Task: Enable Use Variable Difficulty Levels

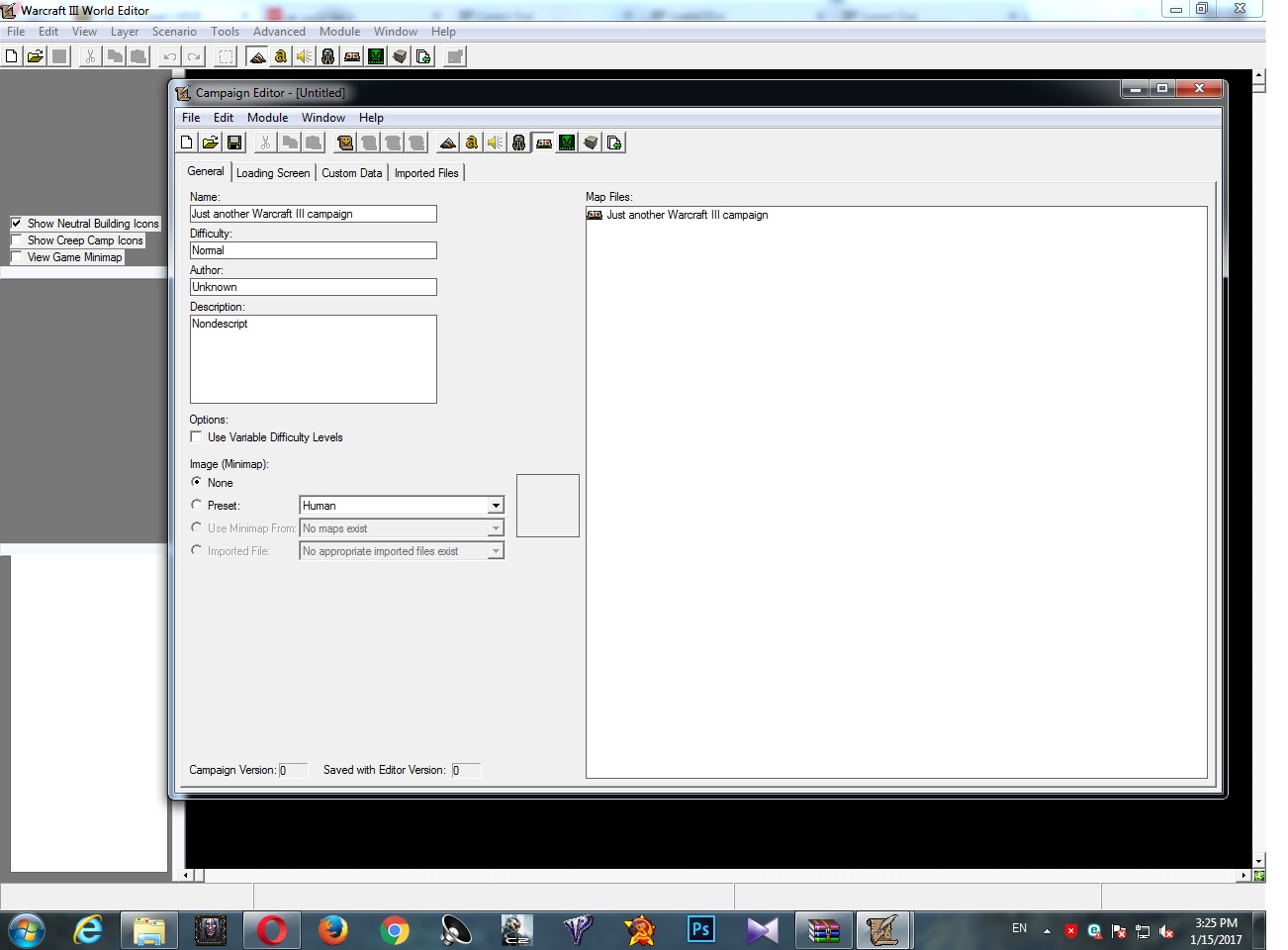Action: [196, 436]
